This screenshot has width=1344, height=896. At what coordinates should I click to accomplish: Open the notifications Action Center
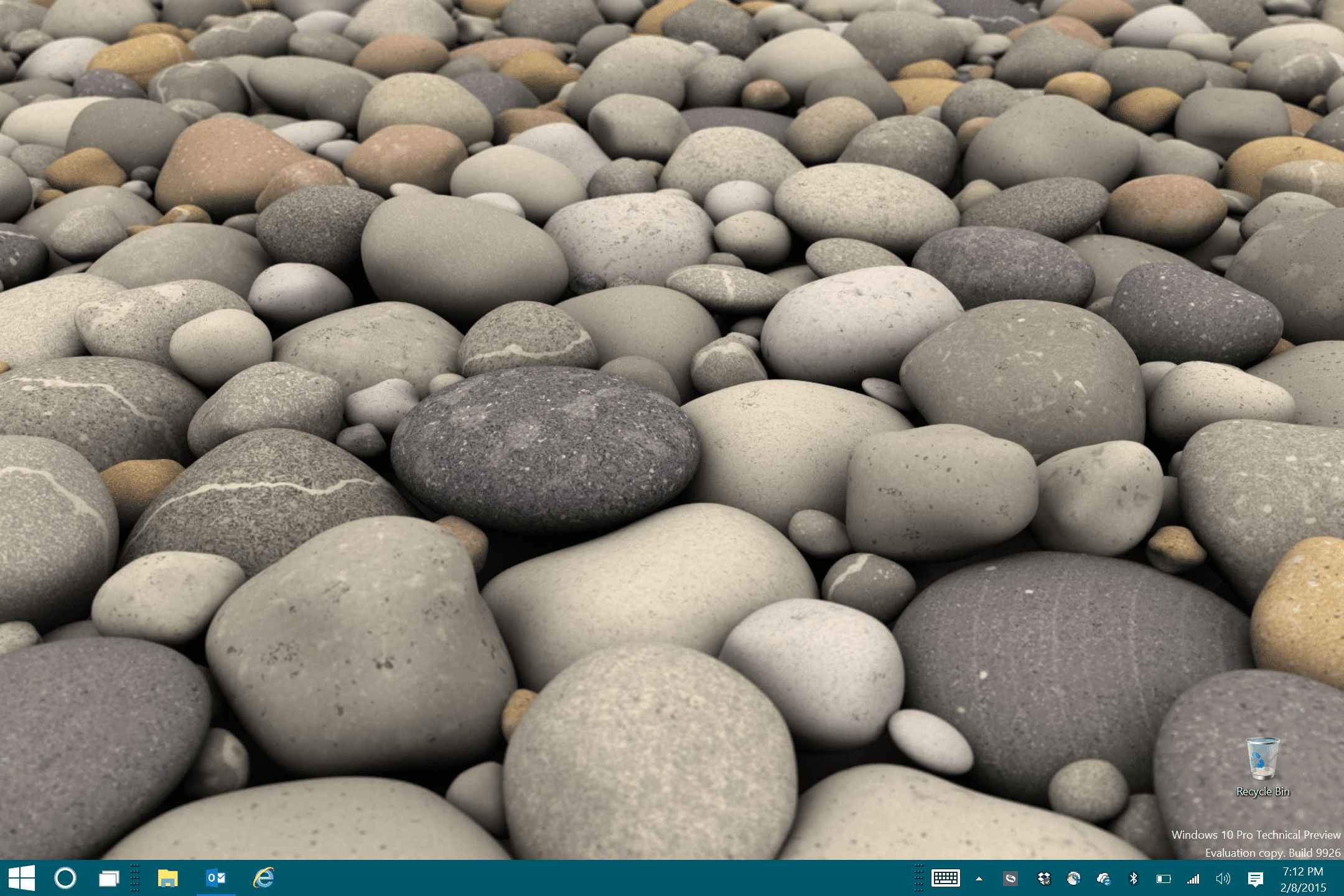pyautogui.click(x=1255, y=879)
